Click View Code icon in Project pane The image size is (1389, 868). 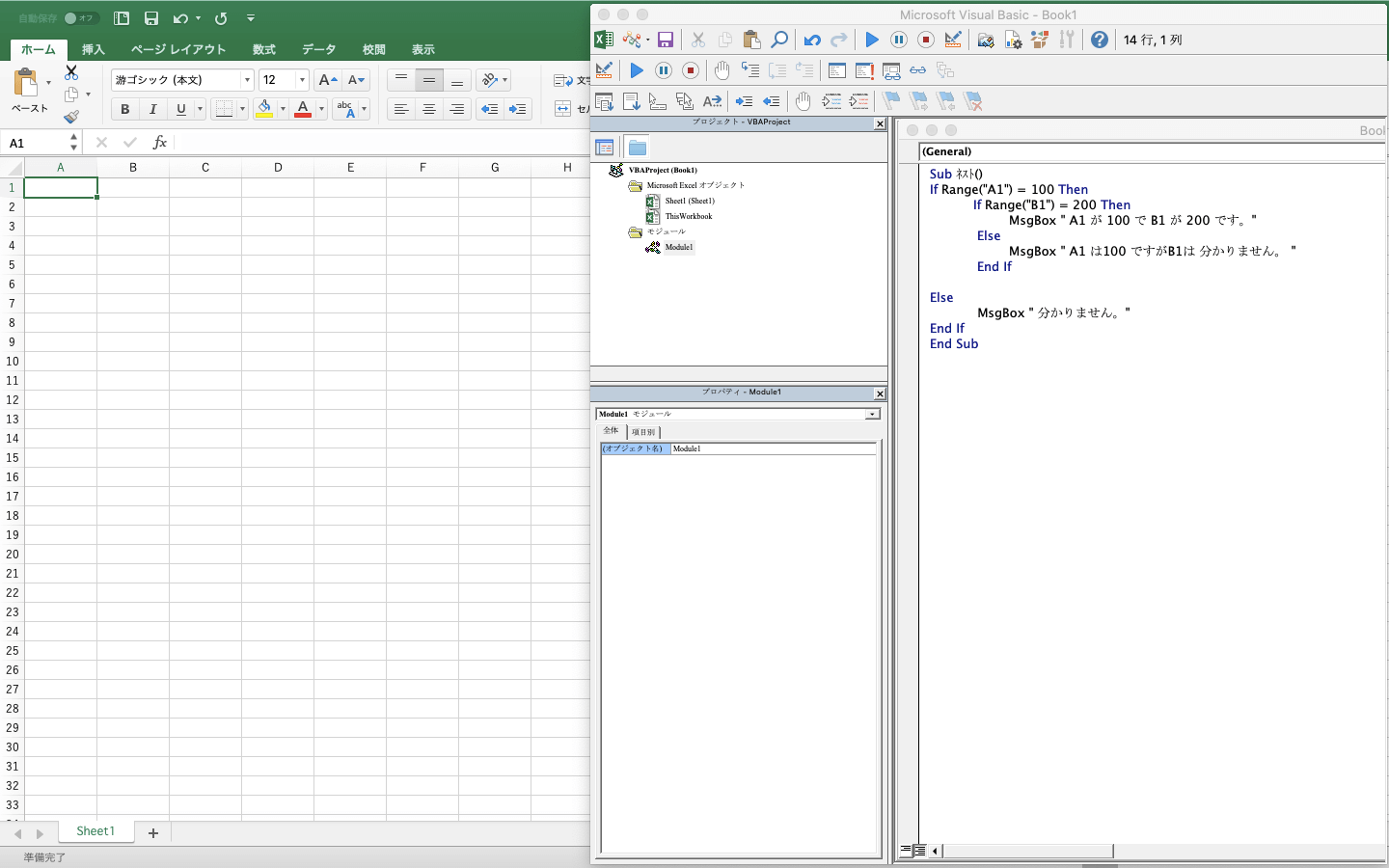[x=605, y=148]
